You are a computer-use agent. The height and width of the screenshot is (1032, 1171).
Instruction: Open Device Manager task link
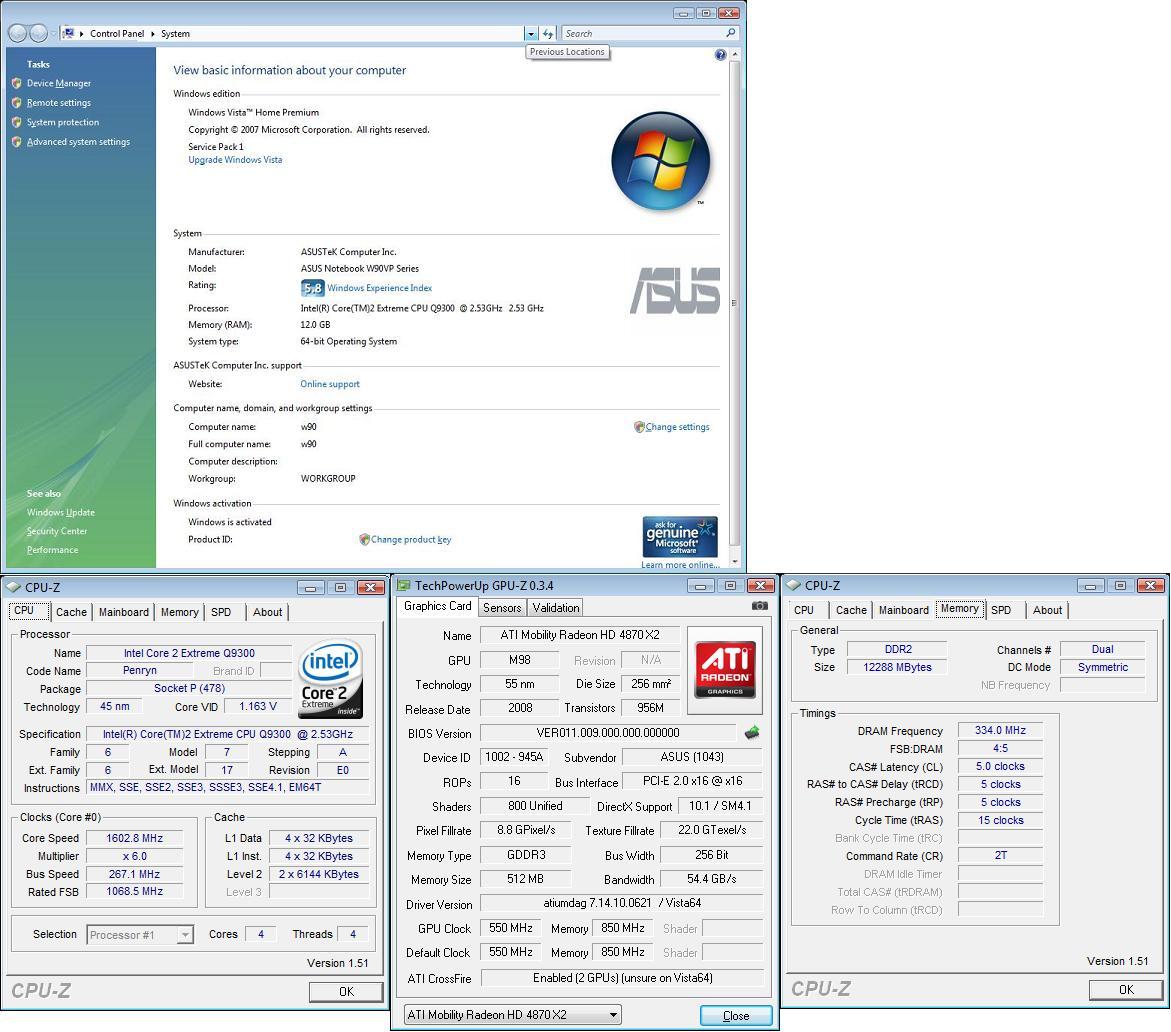(59, 84)
